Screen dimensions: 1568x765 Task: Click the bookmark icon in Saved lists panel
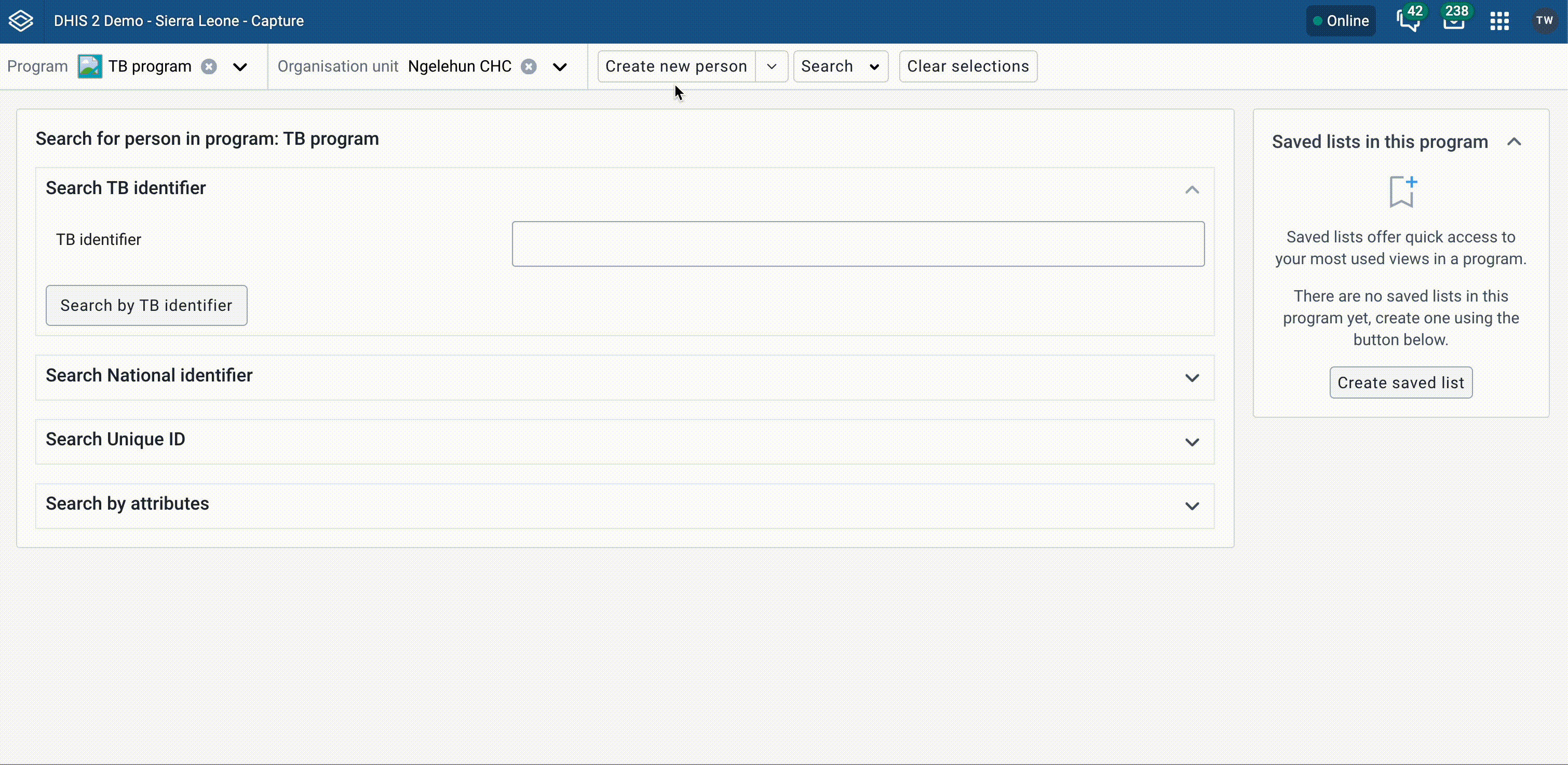pos(1401,191)
